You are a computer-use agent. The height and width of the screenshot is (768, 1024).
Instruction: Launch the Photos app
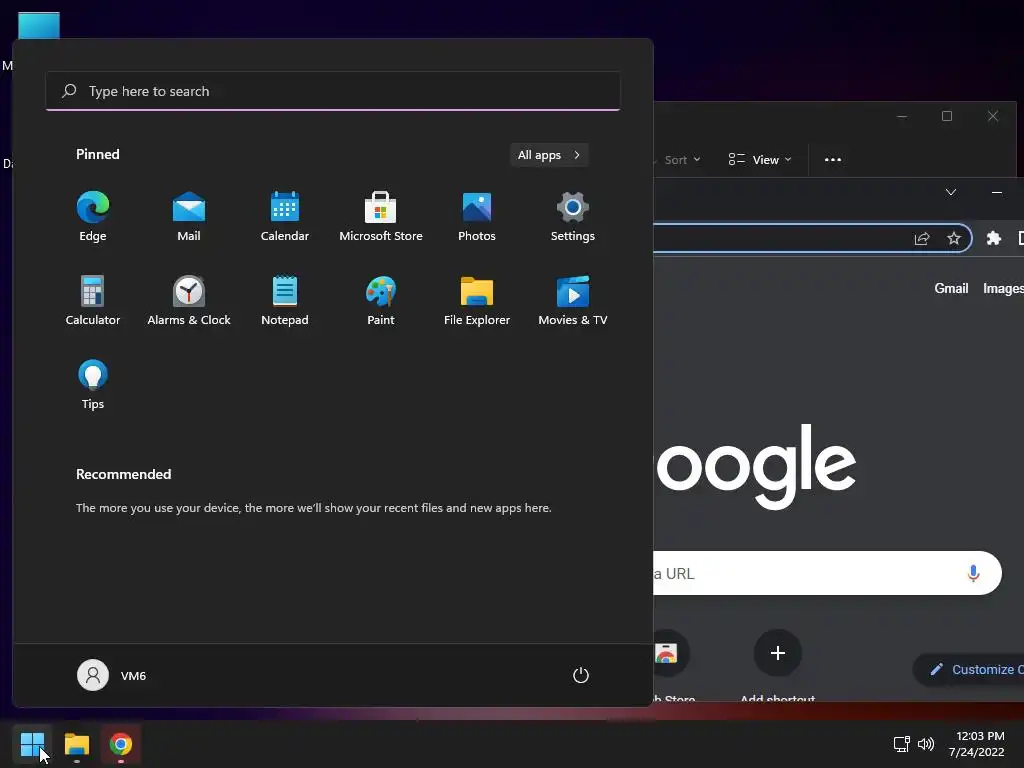(477, 217)
